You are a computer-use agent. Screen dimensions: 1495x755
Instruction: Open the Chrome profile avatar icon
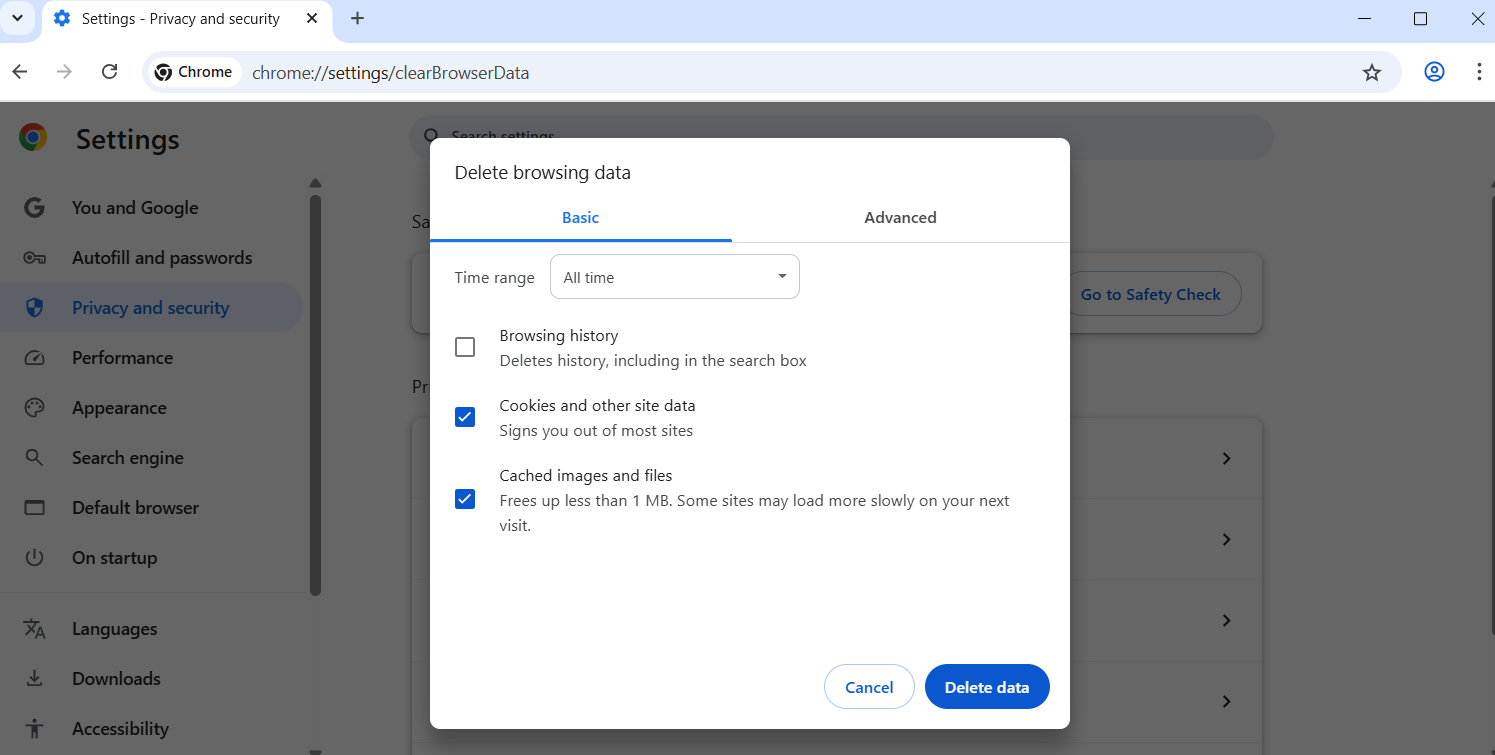(1434, 72)
